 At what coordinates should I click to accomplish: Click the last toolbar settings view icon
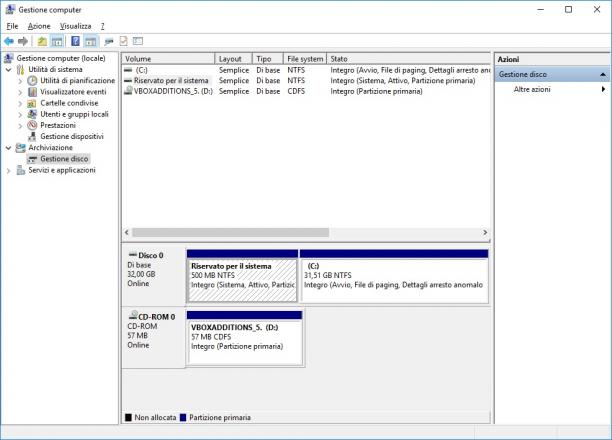(x=138, y=41)
